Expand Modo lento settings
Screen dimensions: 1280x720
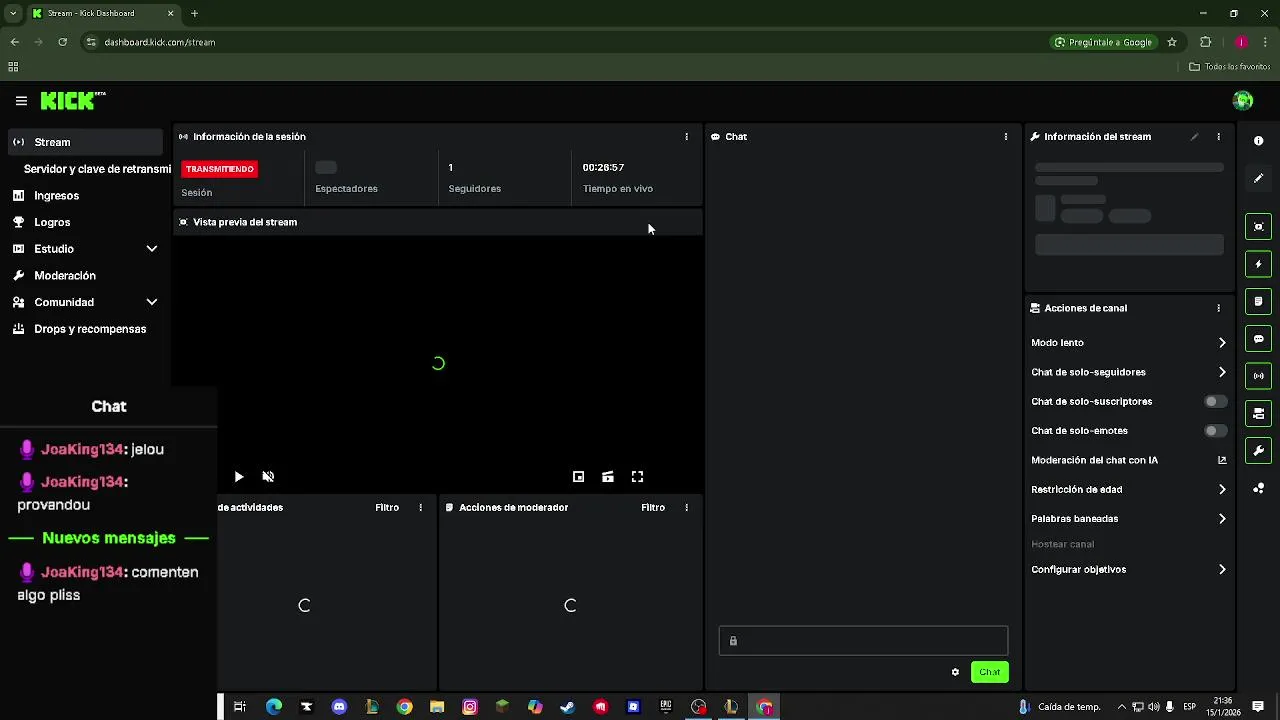[1129, 343]
